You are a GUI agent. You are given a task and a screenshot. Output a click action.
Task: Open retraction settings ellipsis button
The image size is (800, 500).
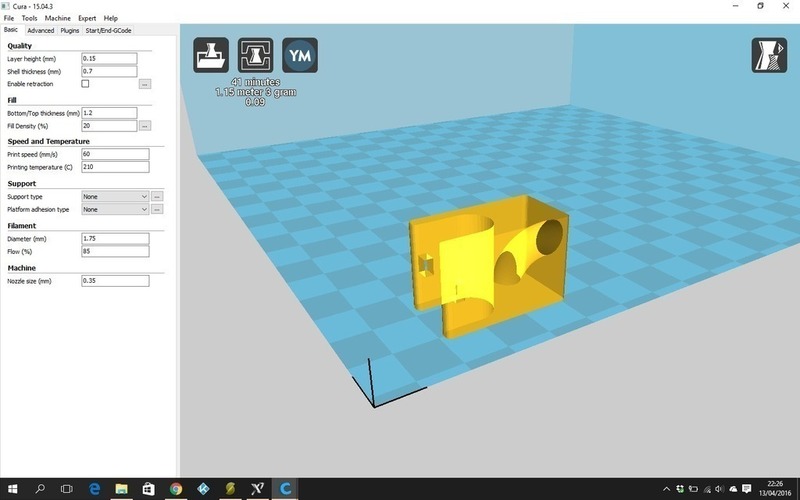click(145, 84)
